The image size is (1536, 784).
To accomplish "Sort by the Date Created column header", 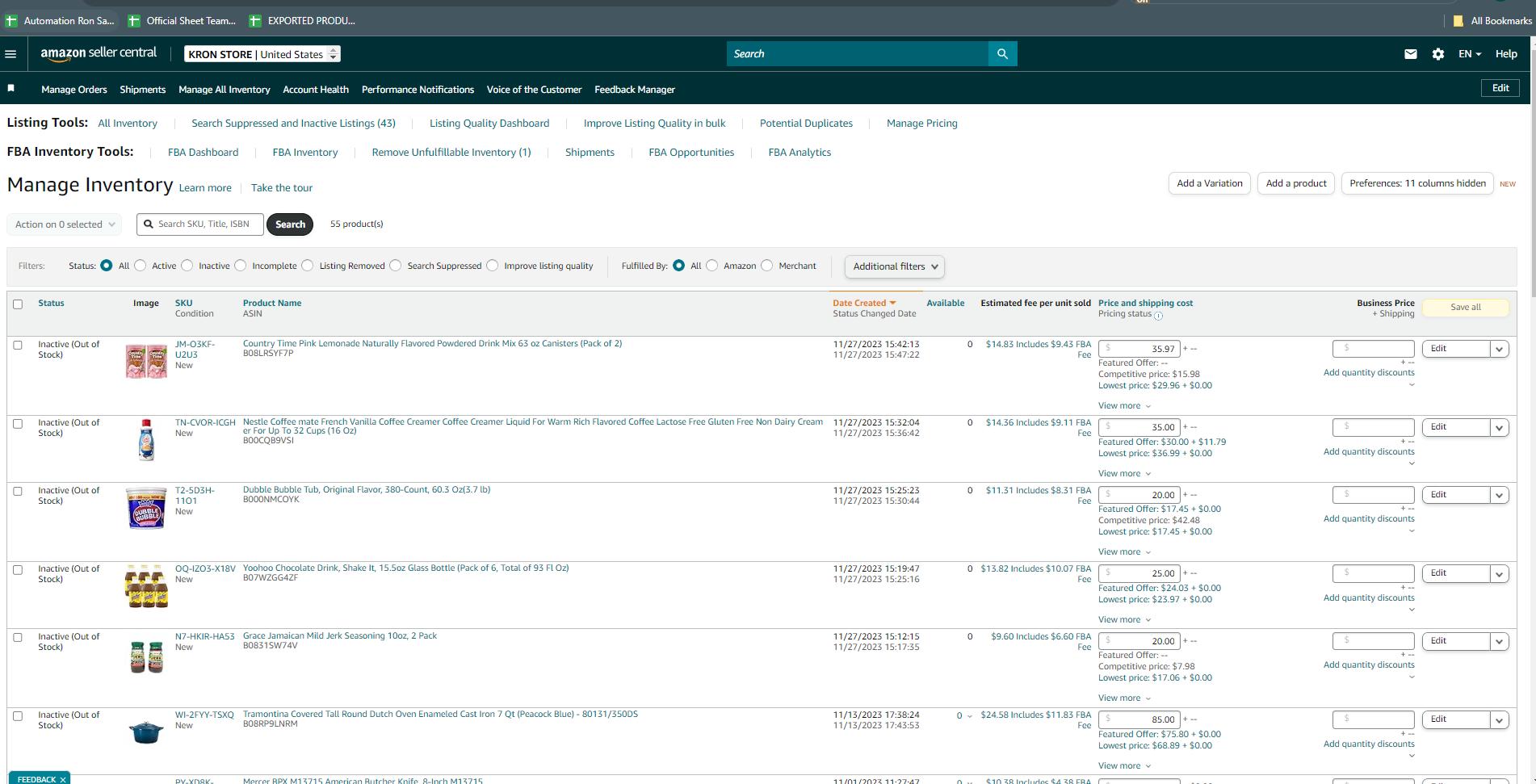I will 864,304.
